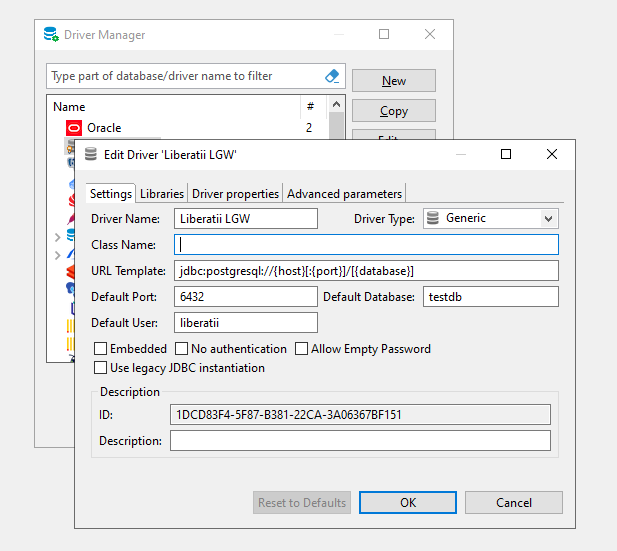This screenshot has width=617, height=551.
Task: Click the OK button
Action: click(x=408, y=503)
